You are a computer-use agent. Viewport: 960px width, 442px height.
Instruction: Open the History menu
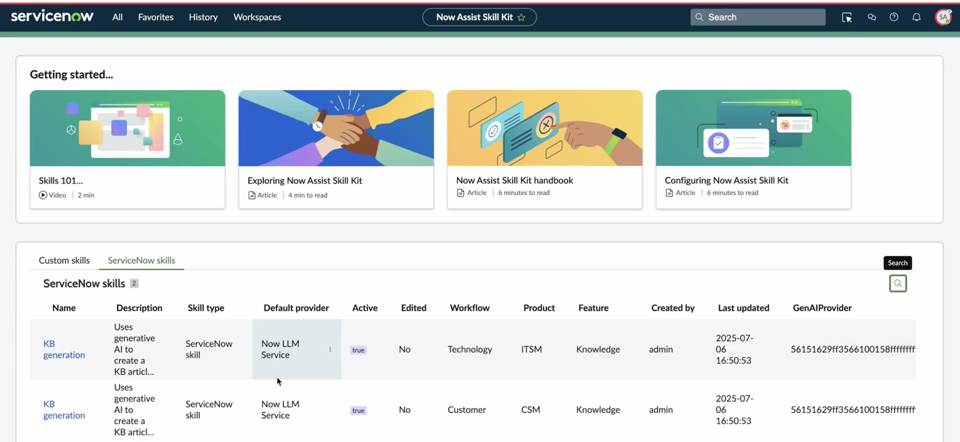coord(203,17)
